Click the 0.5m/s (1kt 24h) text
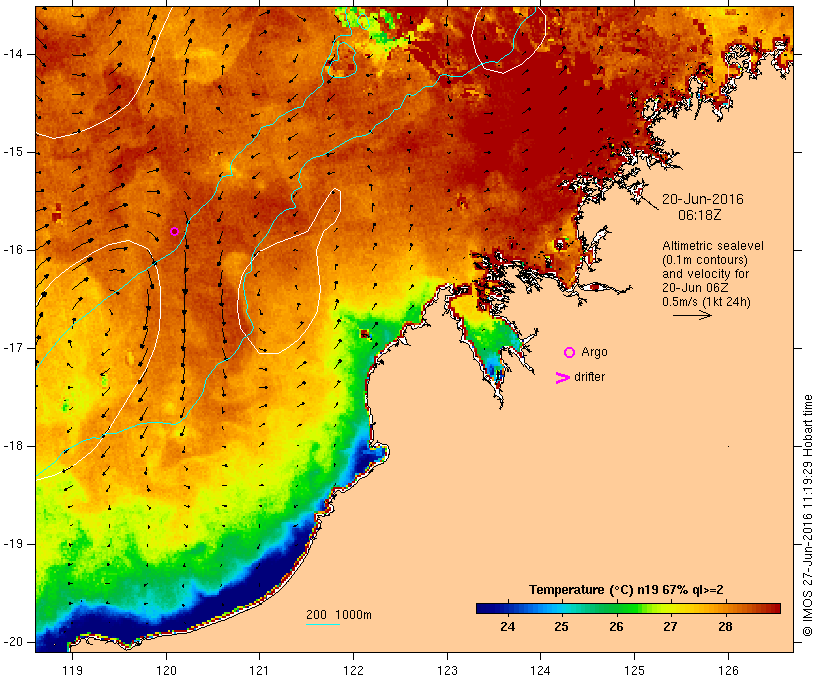This screenshot has height=680, width=820. click(706, 302)
